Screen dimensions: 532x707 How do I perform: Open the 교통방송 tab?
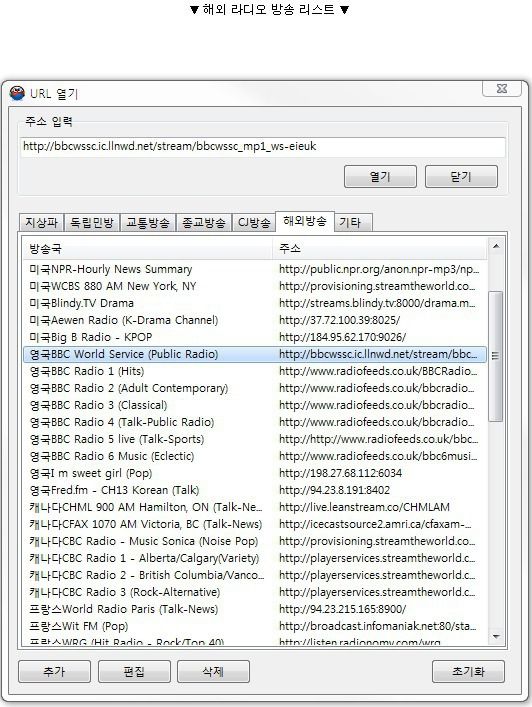(x=148, y=222)
